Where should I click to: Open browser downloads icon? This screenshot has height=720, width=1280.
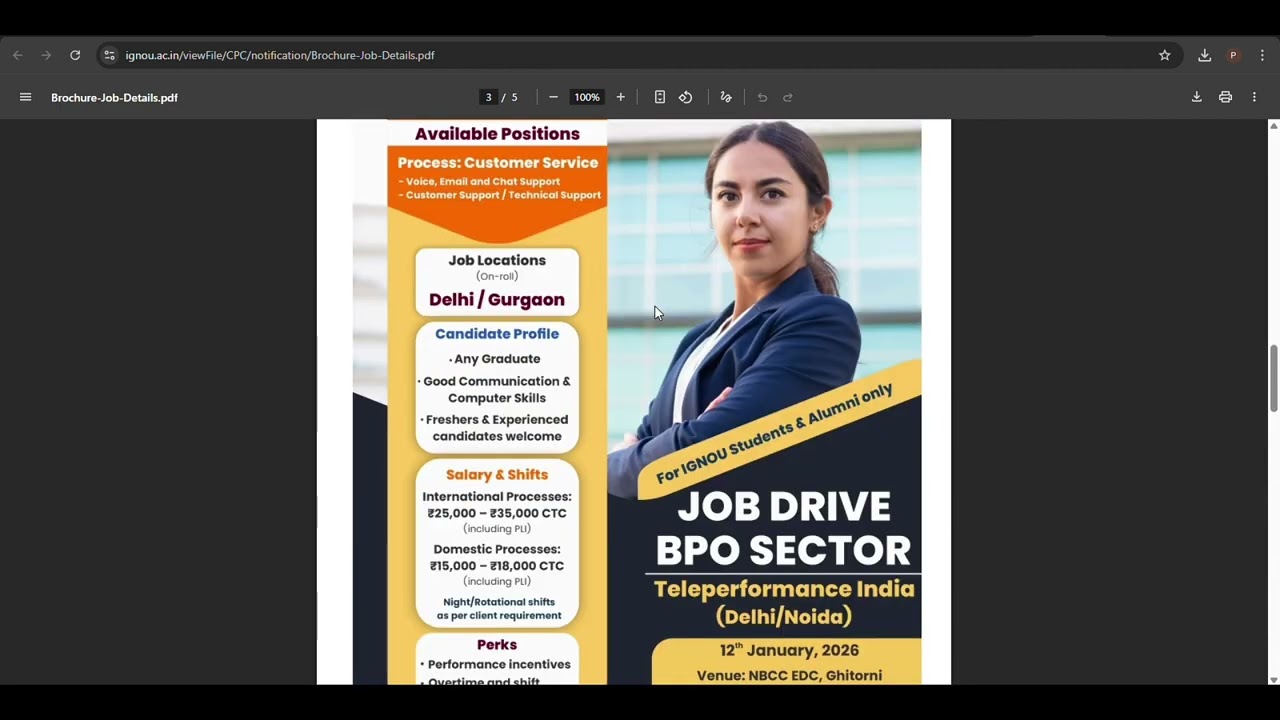(1205, 55)
